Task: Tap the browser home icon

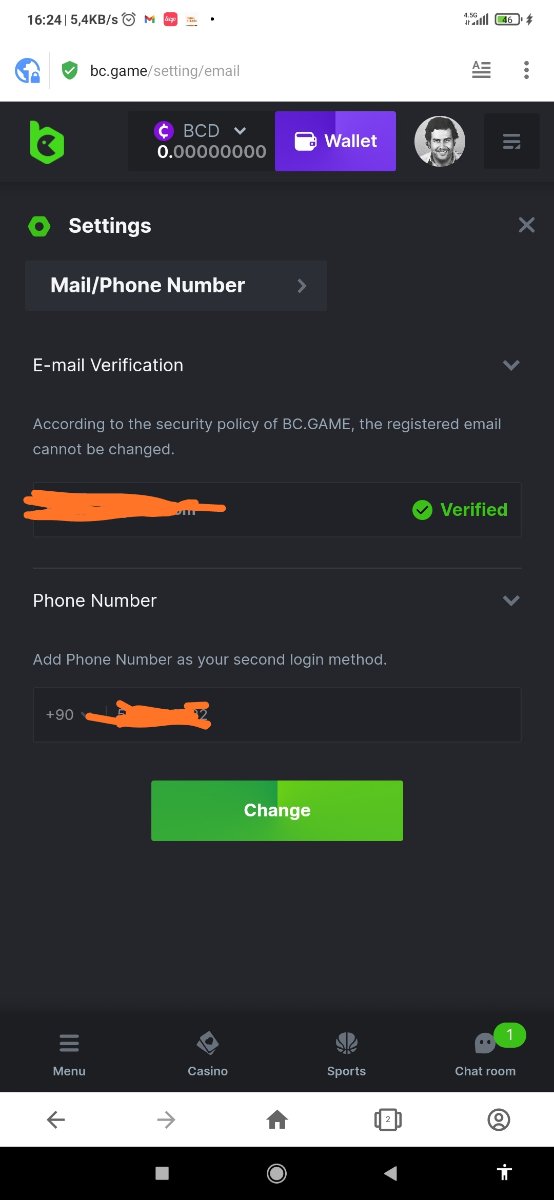Action: pos(277,1120)
